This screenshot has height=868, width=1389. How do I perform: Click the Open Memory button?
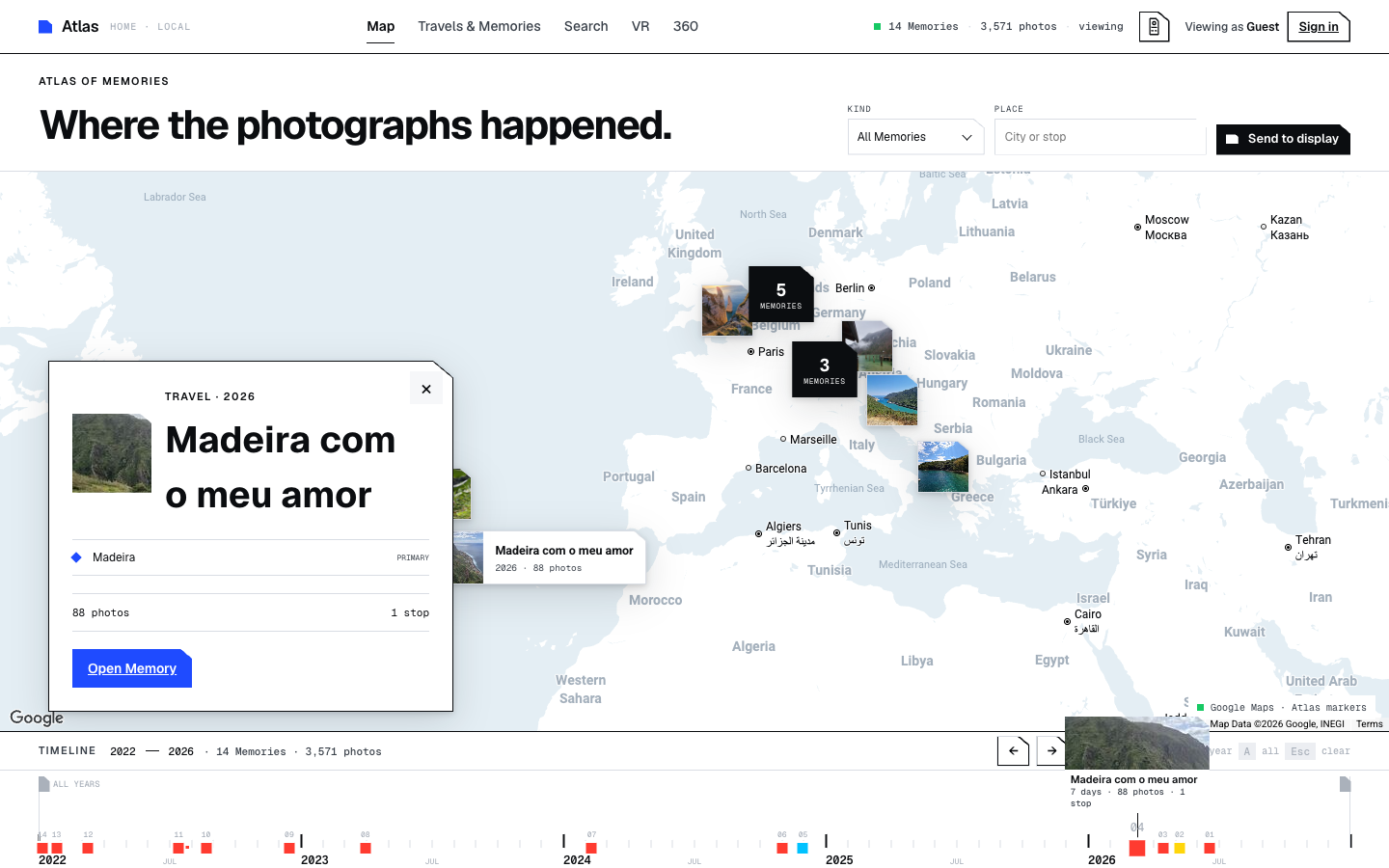(x=132, y=668)
